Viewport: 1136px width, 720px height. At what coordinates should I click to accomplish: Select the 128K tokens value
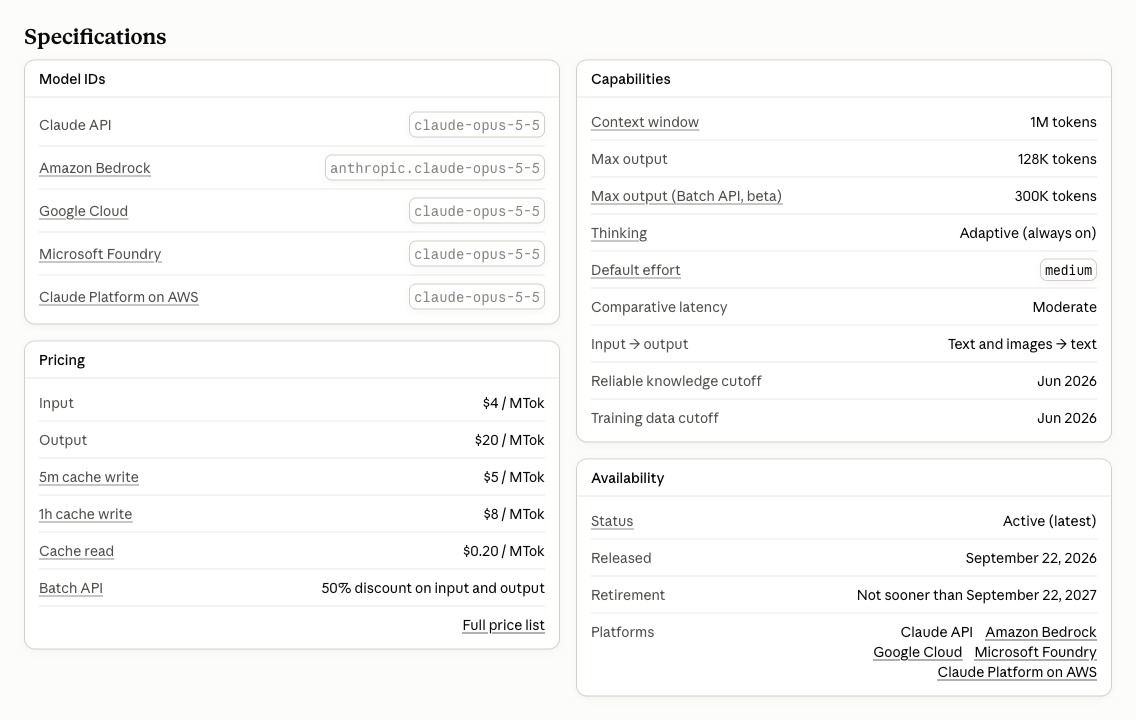(x=1057, y=159)
